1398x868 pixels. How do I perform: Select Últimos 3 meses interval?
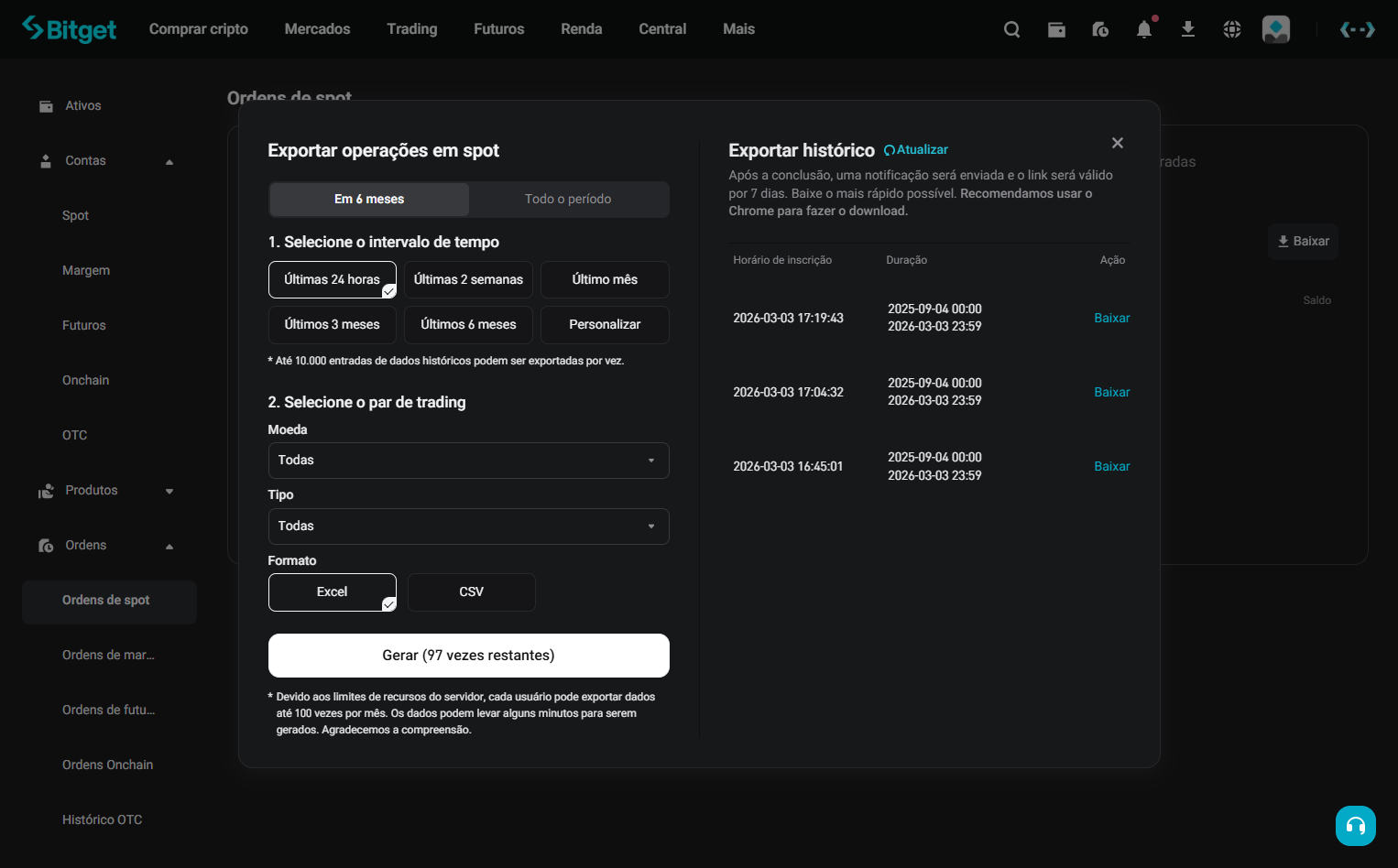point(333,324)
